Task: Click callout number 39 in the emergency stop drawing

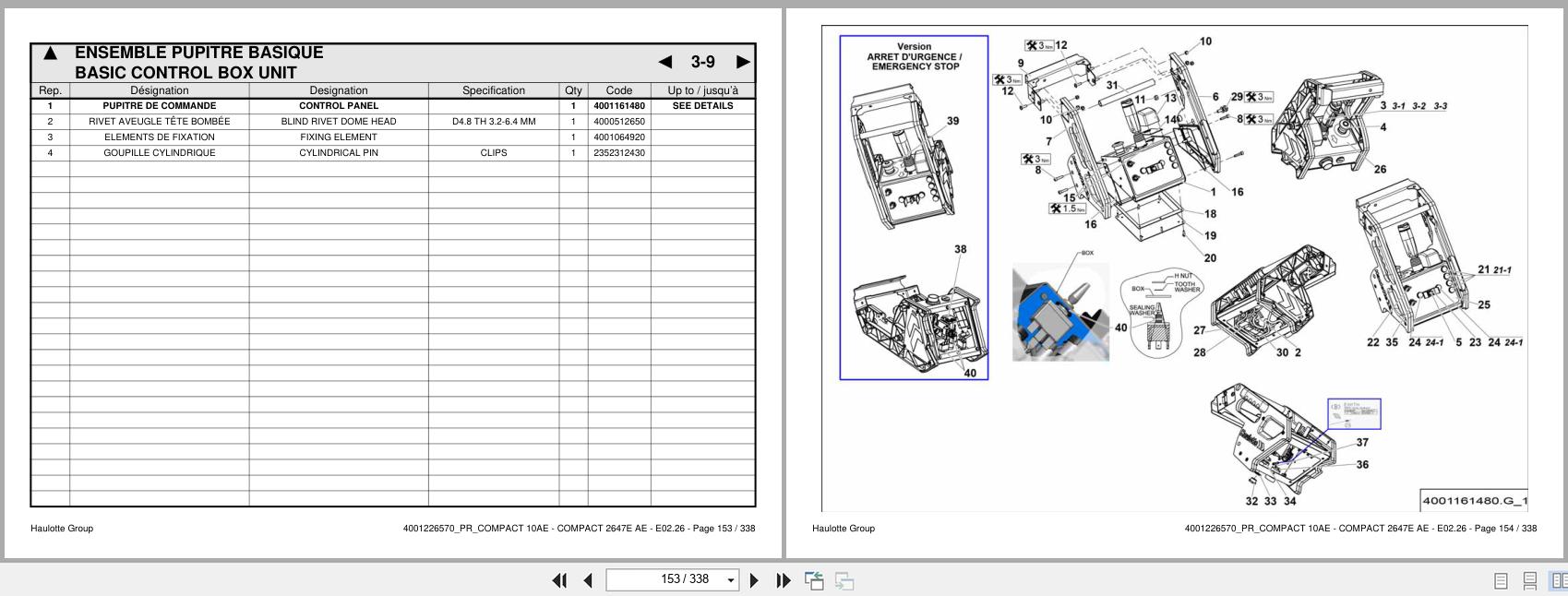Action: point(952,121)
